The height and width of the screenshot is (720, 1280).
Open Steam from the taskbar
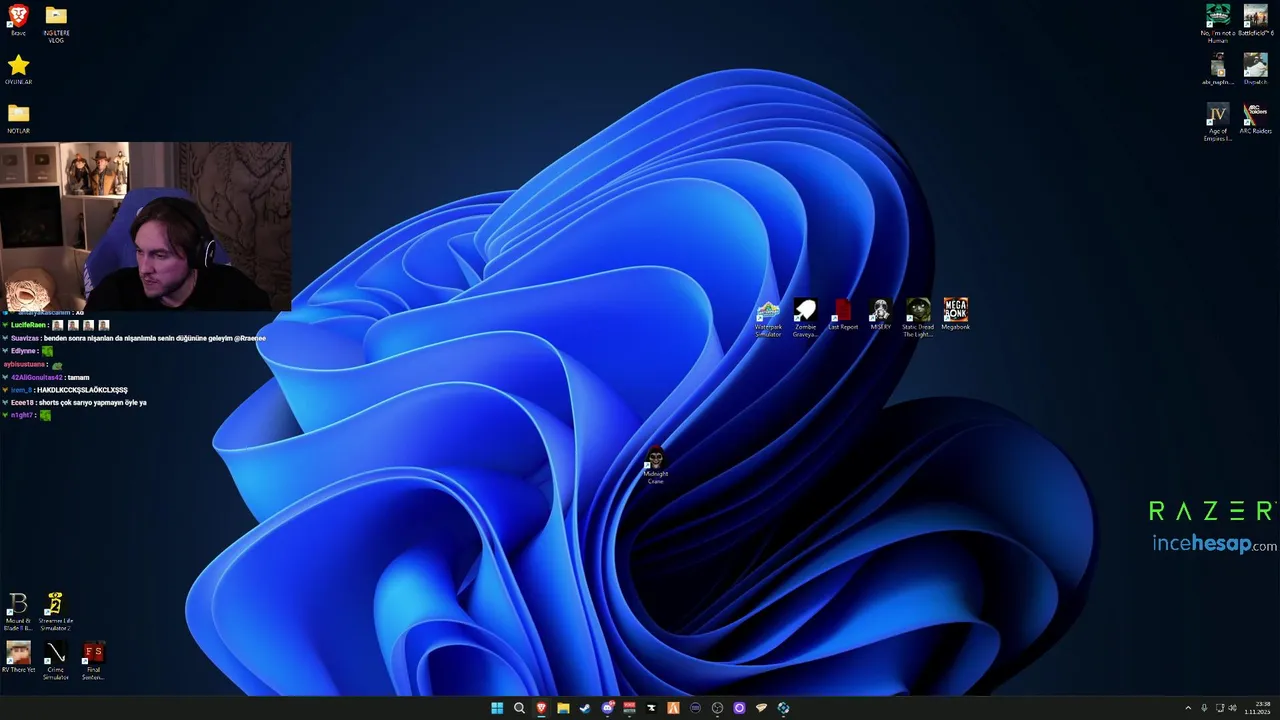click(x=585, y=708)
